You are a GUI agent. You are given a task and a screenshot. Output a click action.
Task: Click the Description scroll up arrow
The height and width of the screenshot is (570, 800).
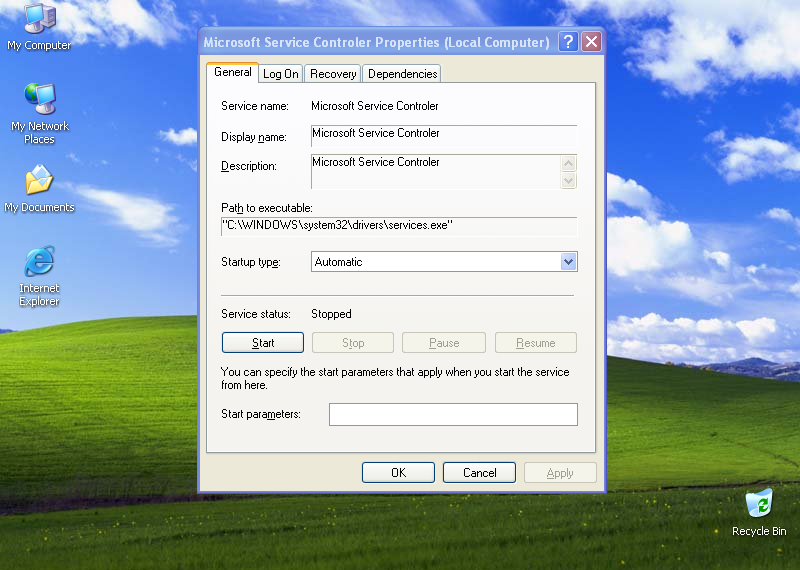[x=568, y=163]
